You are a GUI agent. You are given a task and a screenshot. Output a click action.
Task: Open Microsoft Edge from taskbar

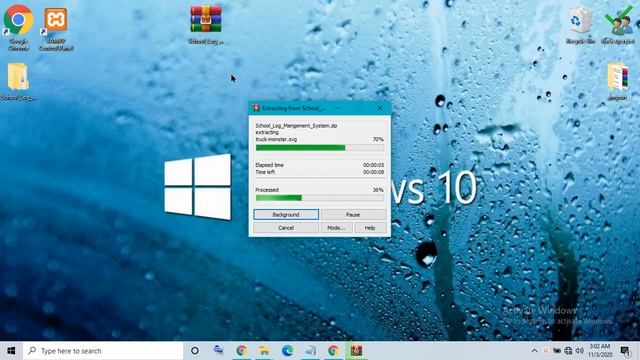[287, 351]
